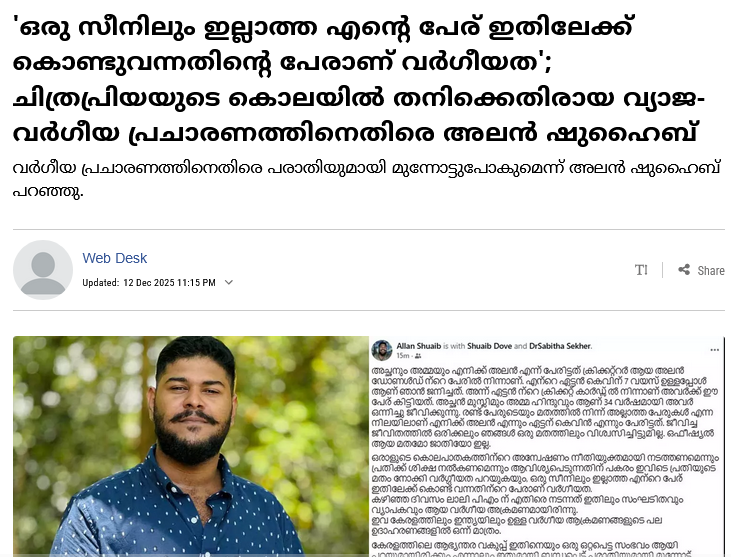Viewport: 731px width, 557px height.
Task: Click the Shuaib Dove tagged name
Action: (x=490, y=346)
